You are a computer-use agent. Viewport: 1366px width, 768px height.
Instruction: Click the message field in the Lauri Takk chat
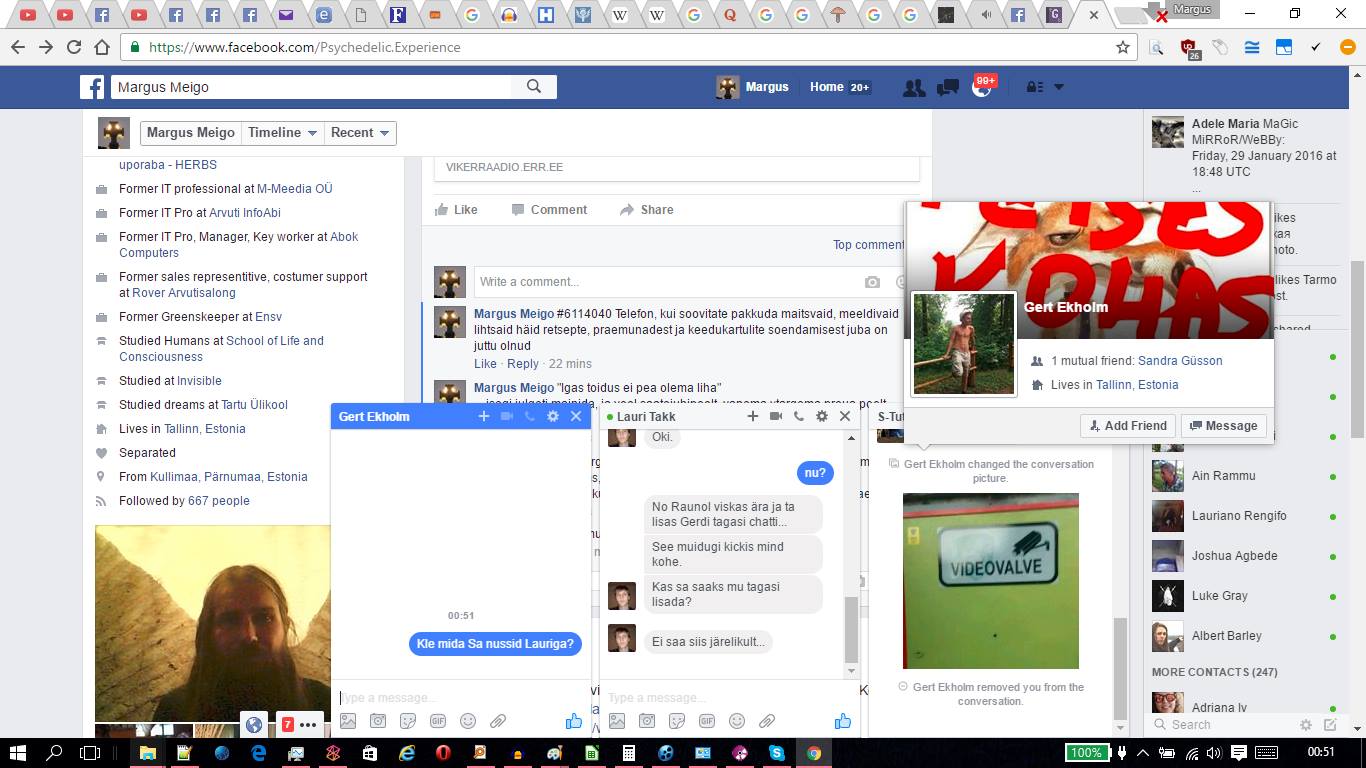730,697
